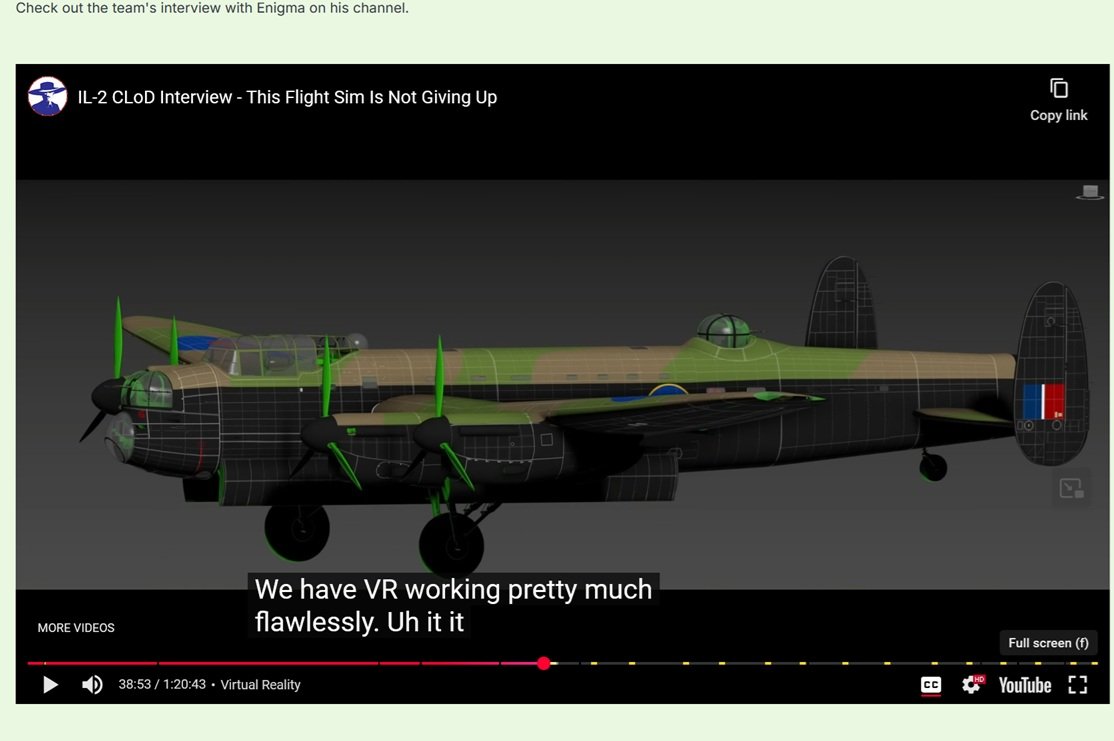This screenshot has height=741, width=1114.
Task: Click the info card icon on video
Action: point(1071,488)
